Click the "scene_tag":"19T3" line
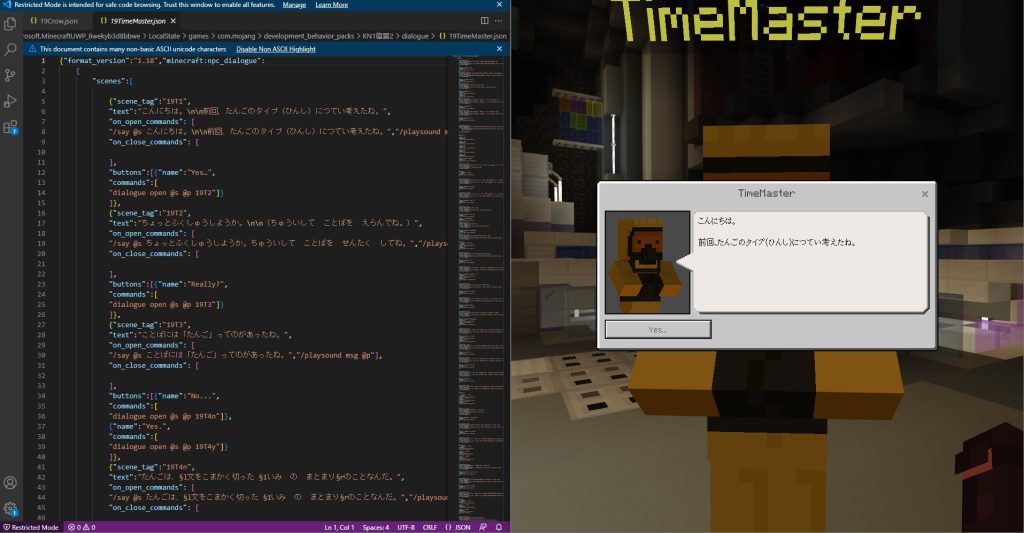Screen dimensions: 1024x533 (150, 325)
